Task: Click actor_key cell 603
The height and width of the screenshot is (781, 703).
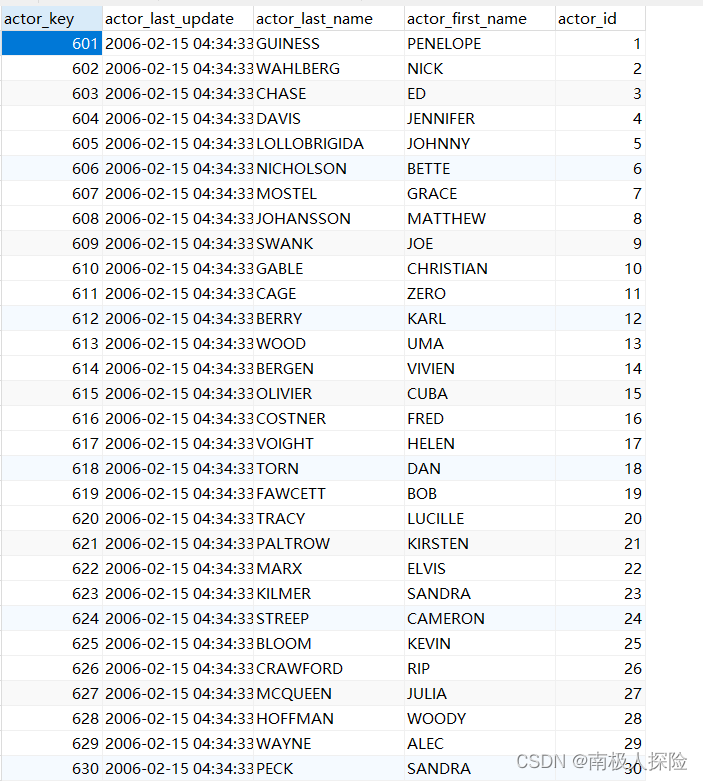Action: [x=52, y=94]
